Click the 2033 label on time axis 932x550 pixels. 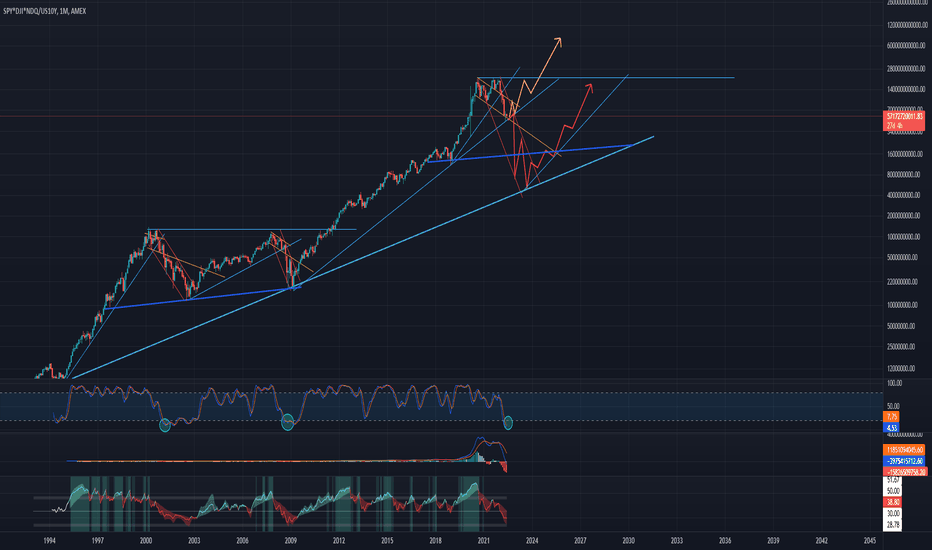(676, 540)
